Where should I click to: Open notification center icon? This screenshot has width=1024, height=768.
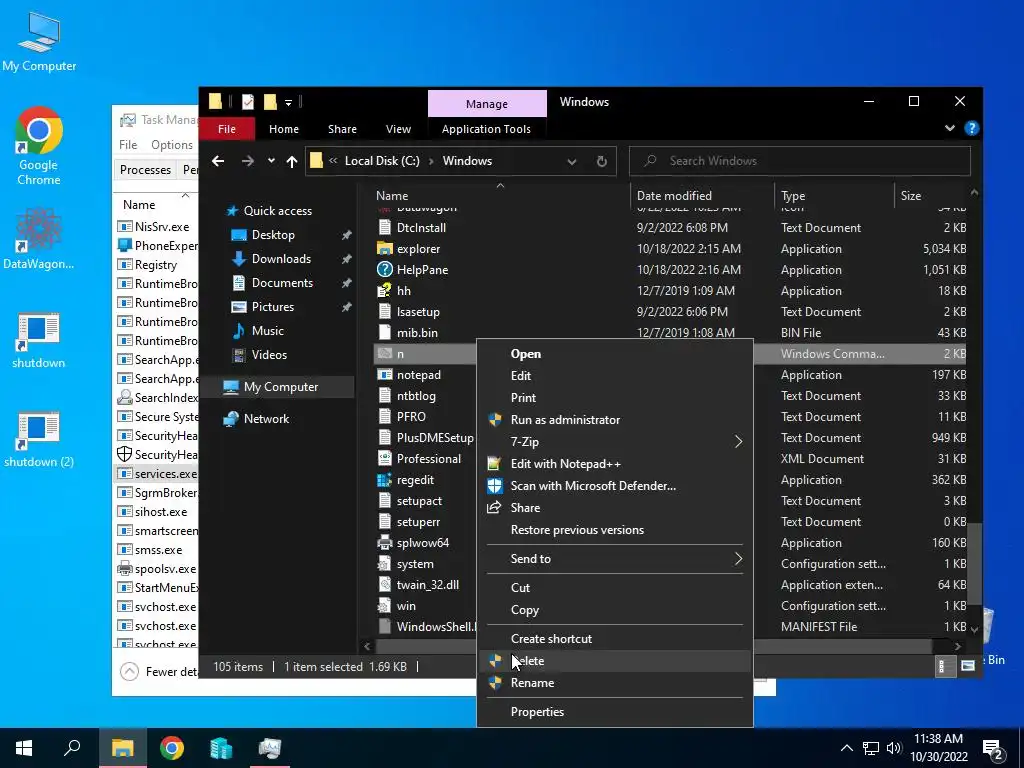[x=993, y=748]
